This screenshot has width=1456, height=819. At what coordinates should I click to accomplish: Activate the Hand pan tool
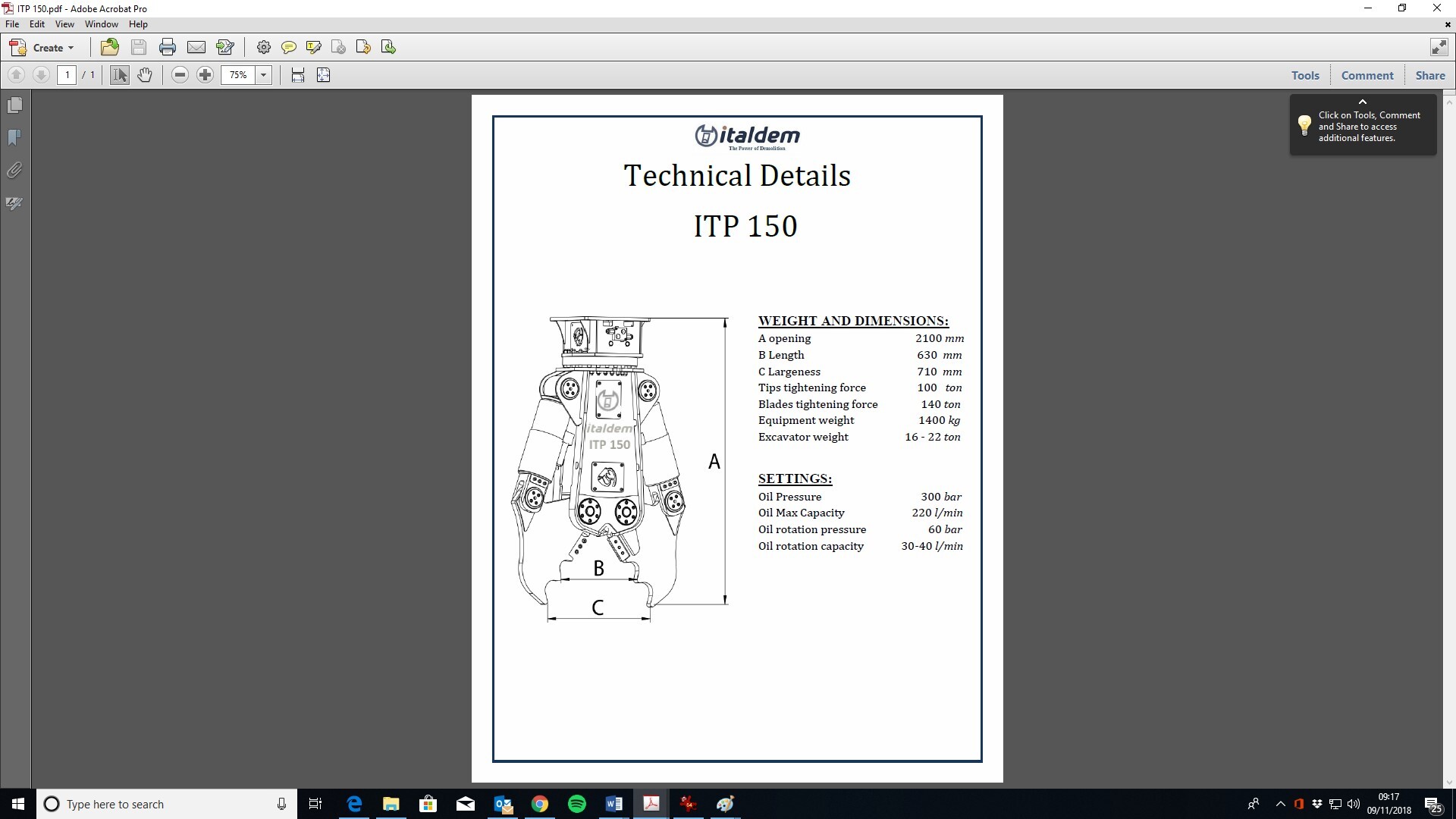tap(145, 75)
